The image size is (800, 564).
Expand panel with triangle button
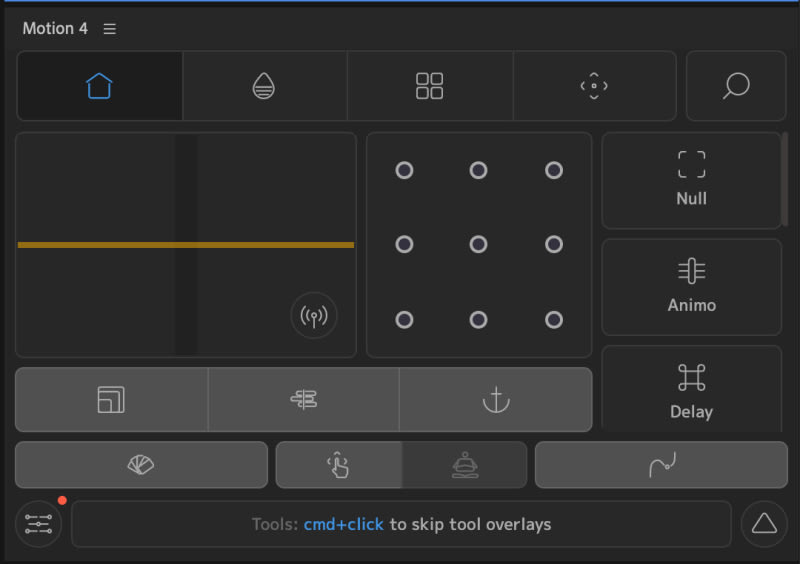coord(764,523)
